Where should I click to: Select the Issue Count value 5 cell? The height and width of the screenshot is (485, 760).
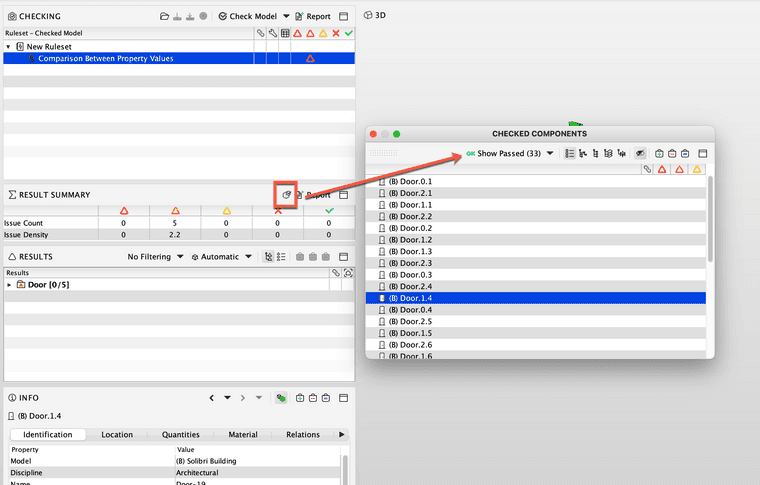(175, 223)
